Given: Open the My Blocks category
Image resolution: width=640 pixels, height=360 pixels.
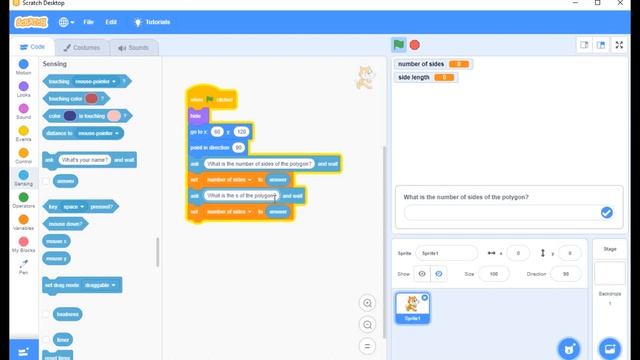Looking at the screenshot, I should coord(24,244).
